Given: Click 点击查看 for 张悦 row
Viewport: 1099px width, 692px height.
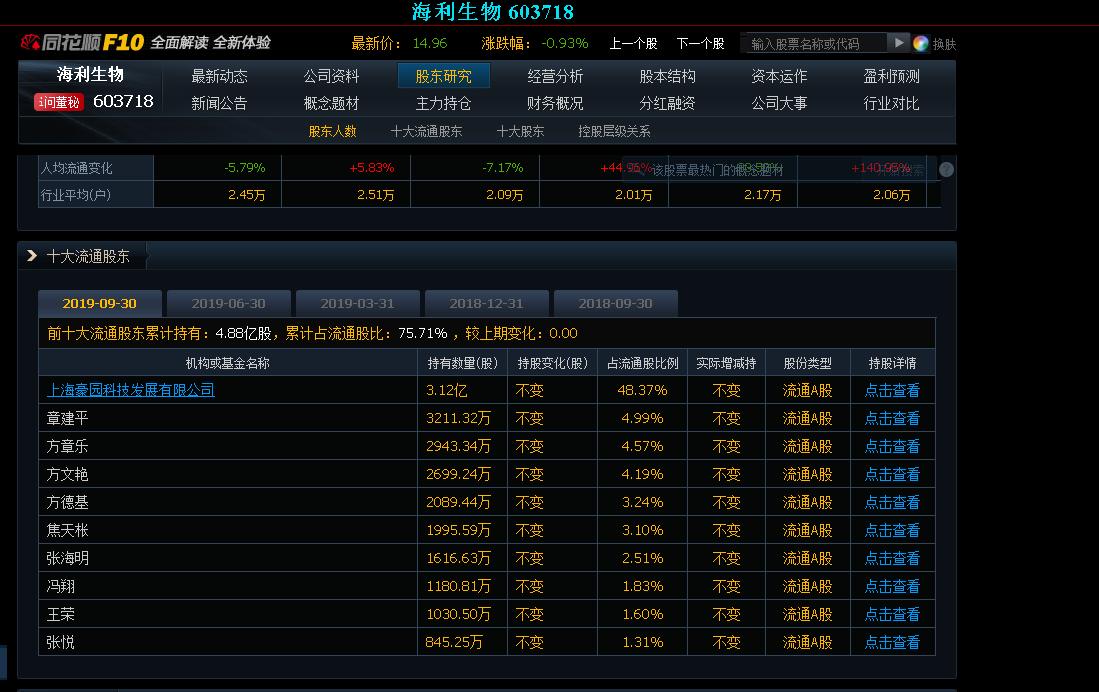Looking at the screenshot, I should [x=891, y=642].
